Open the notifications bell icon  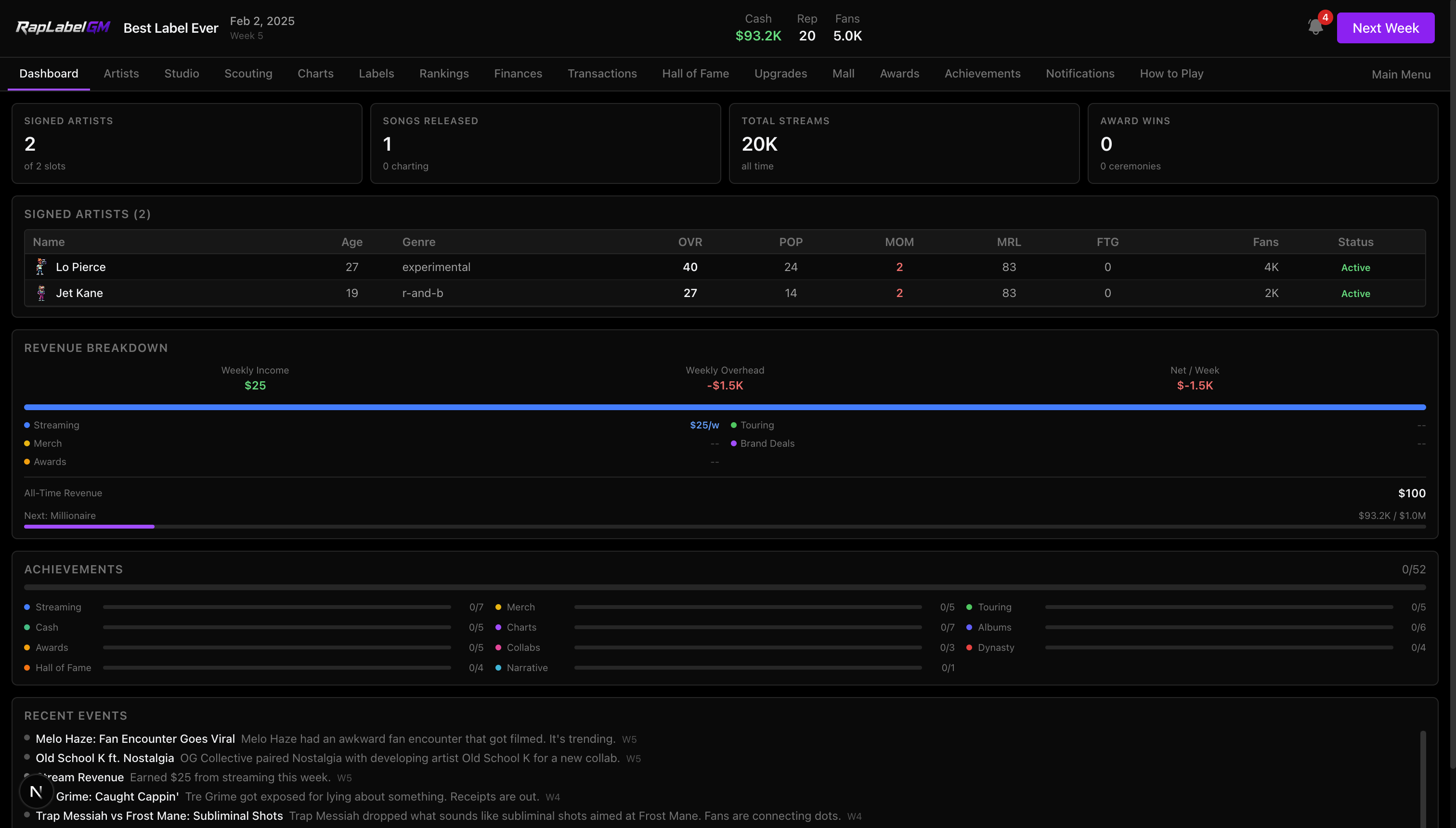[x=1315, y=27]
